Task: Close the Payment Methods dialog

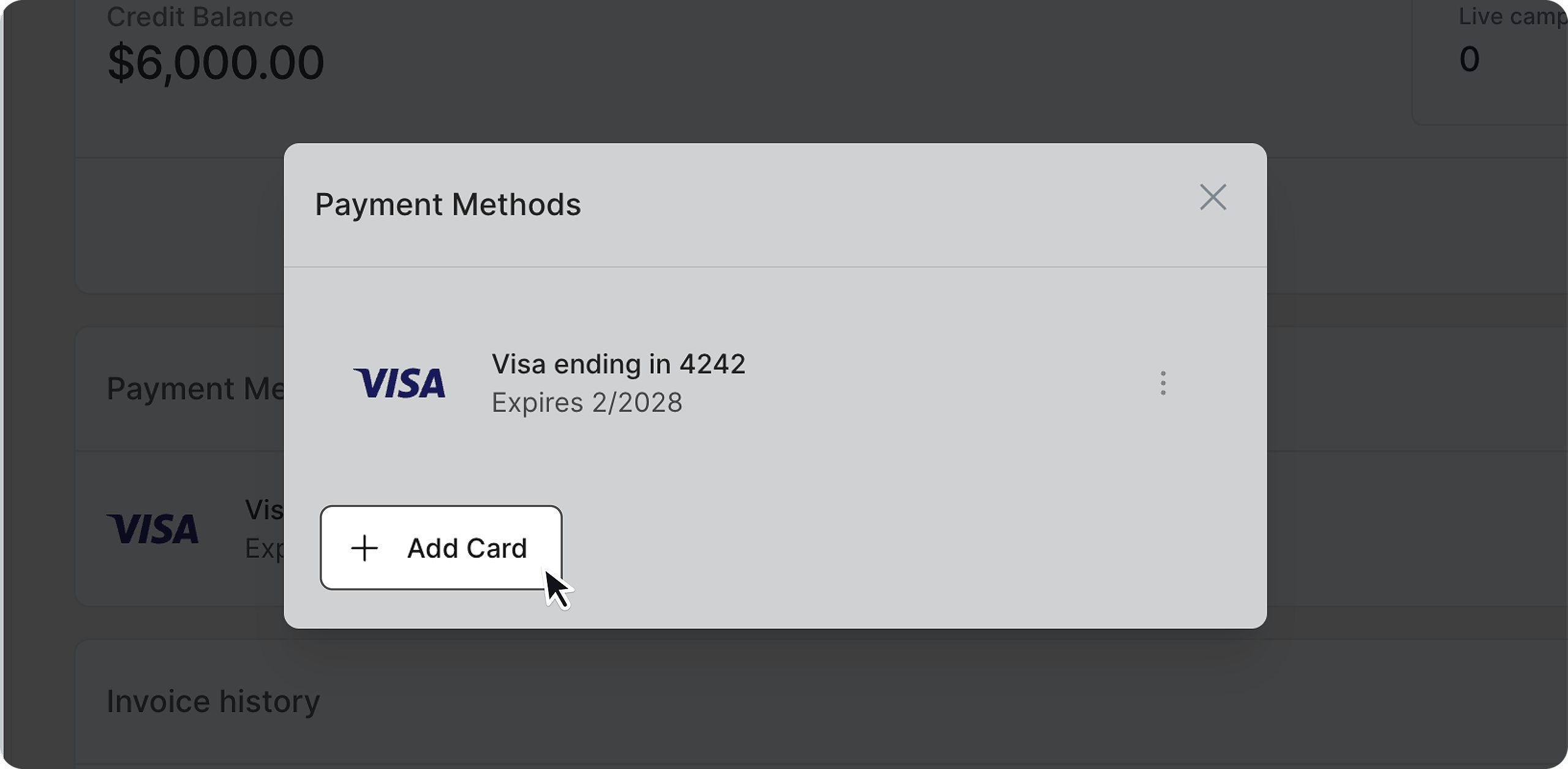Action: point(1213,197)
